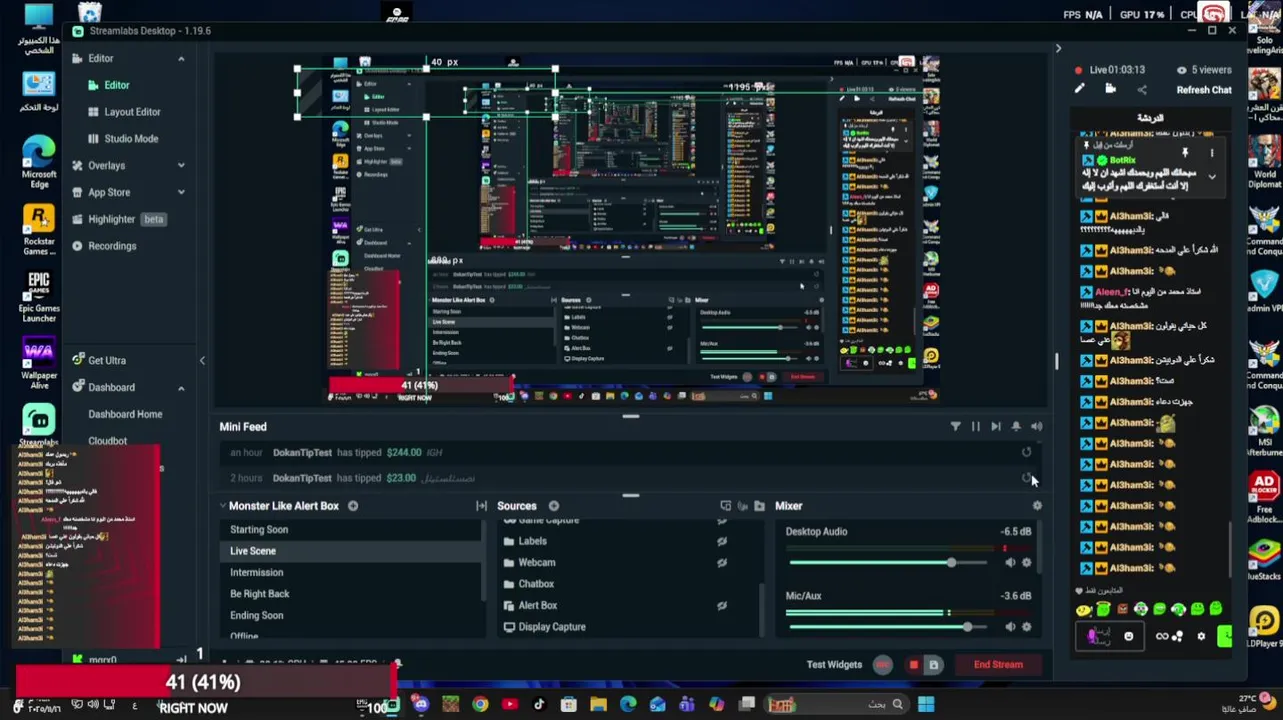This screenshot has width=1283, height=720.
Task: Mute event sounds in Mini Feed
Action: [x=1036, y=427]
